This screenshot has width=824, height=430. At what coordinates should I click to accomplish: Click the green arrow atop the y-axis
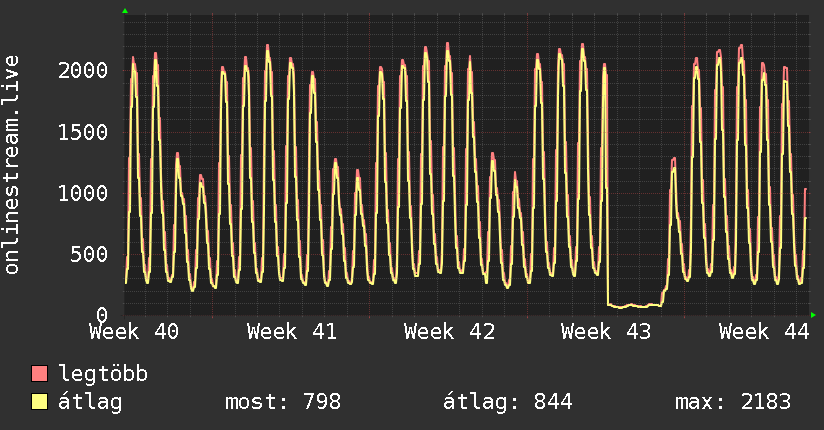(x=125, y=11)
